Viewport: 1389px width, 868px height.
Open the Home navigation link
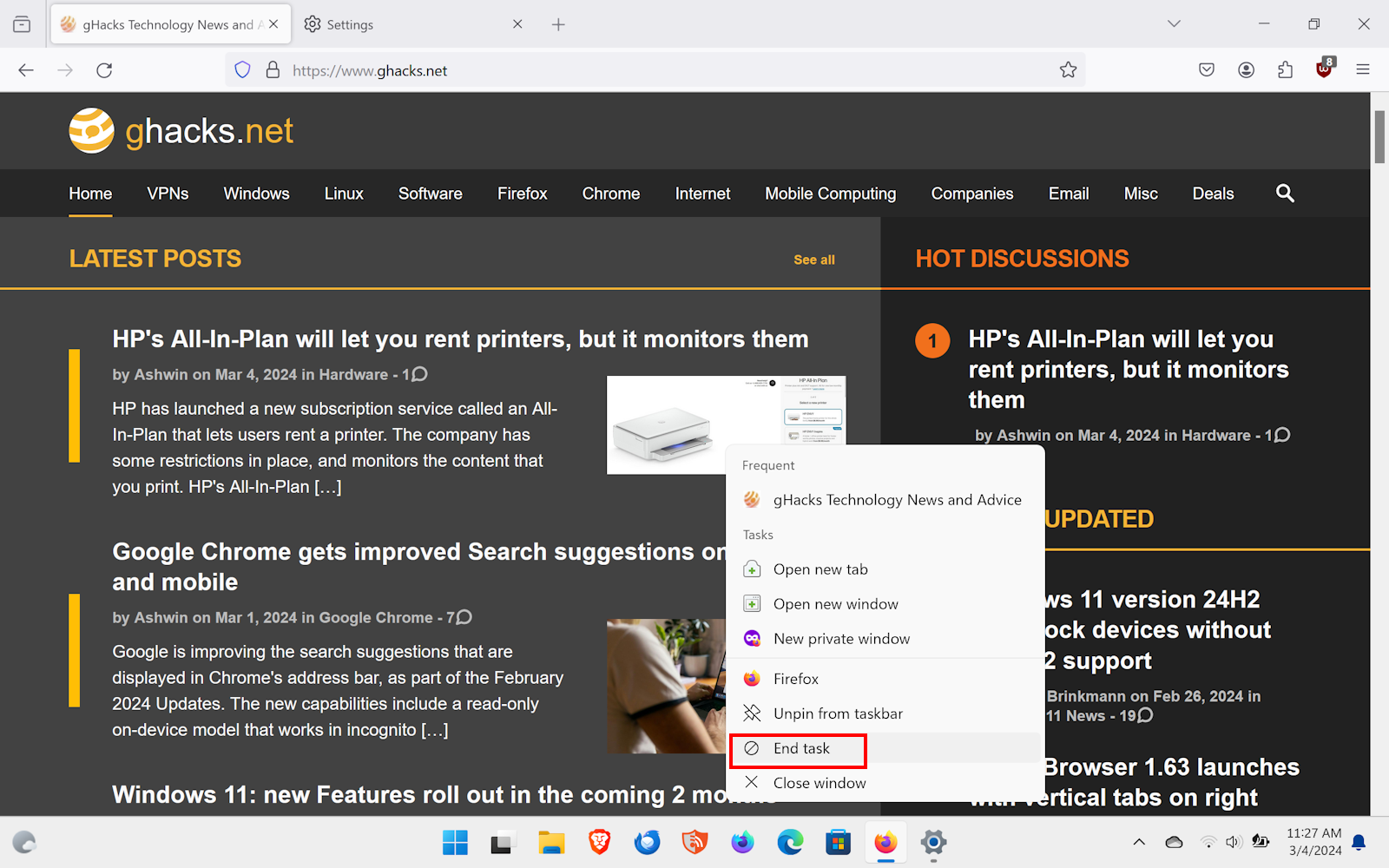(90, 194)
